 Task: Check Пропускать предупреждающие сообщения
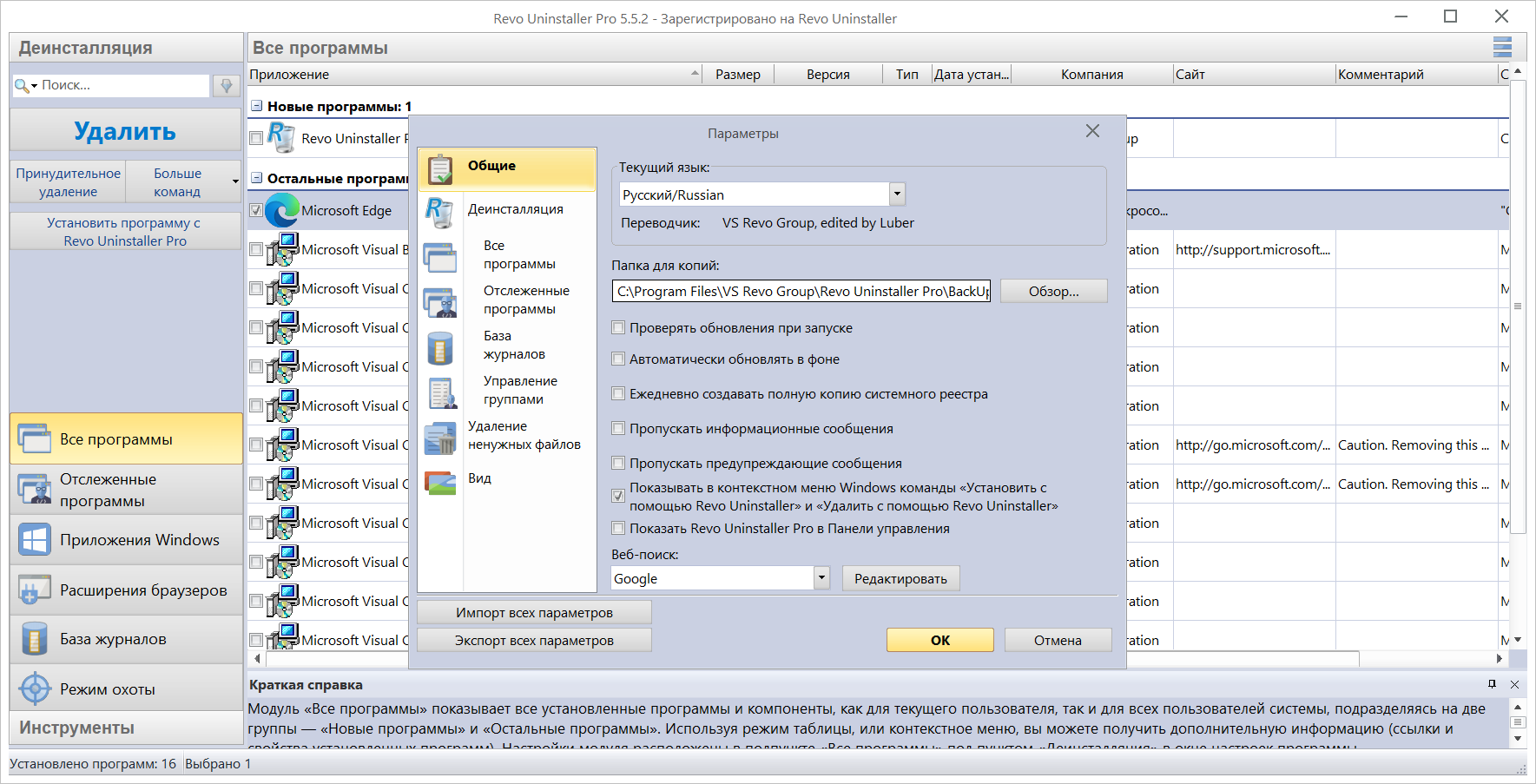(618, 464)
